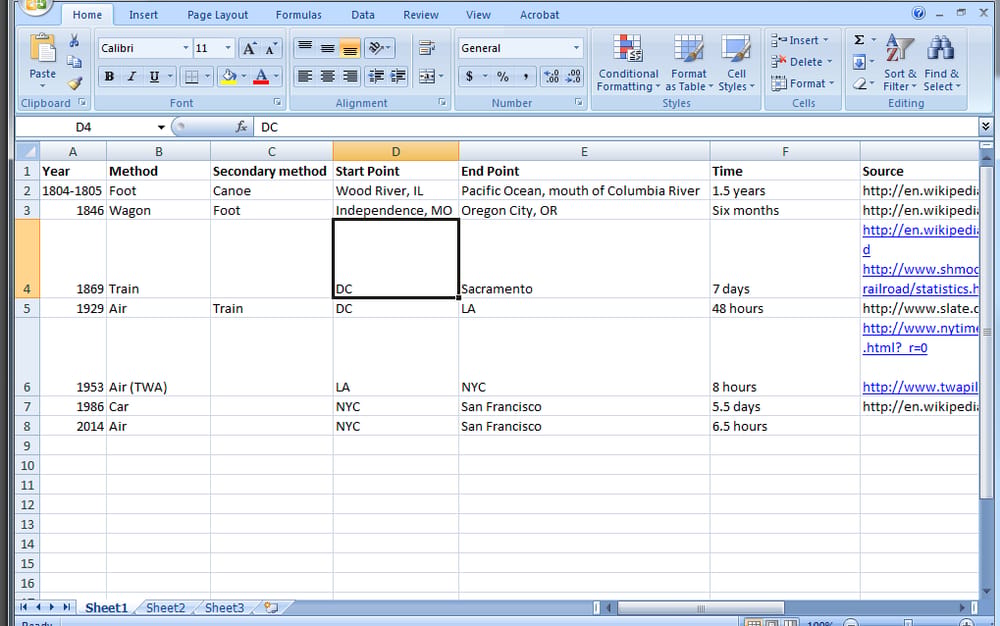This screenshot has width=1000, height=626.
Task: Click the Middle Align icon
Action: click(328, 48)
